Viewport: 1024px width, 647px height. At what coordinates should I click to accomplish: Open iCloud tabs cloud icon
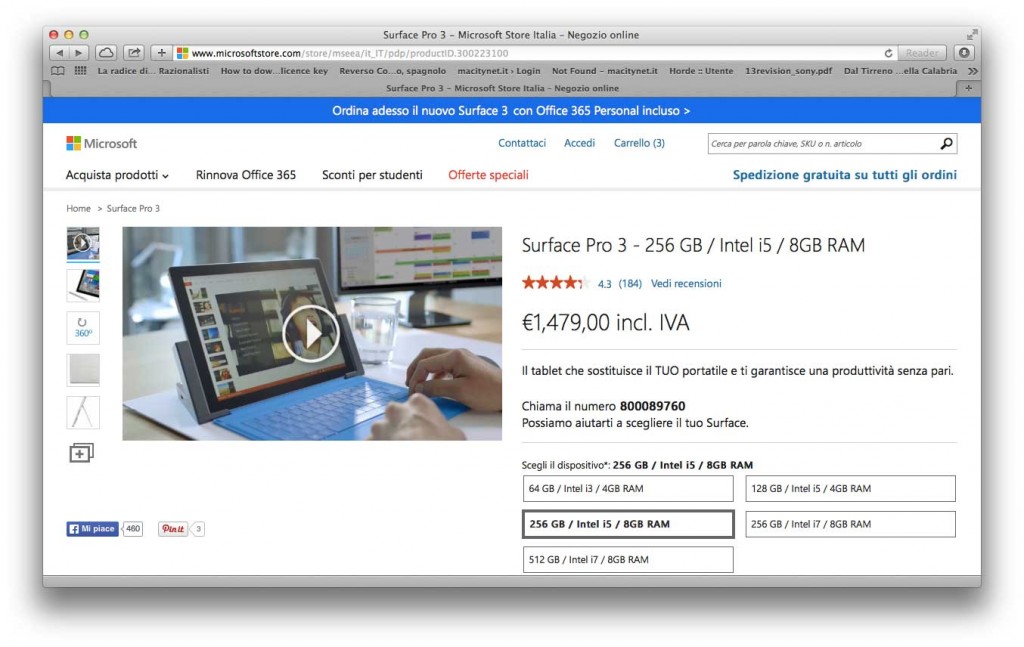(106, 53)
